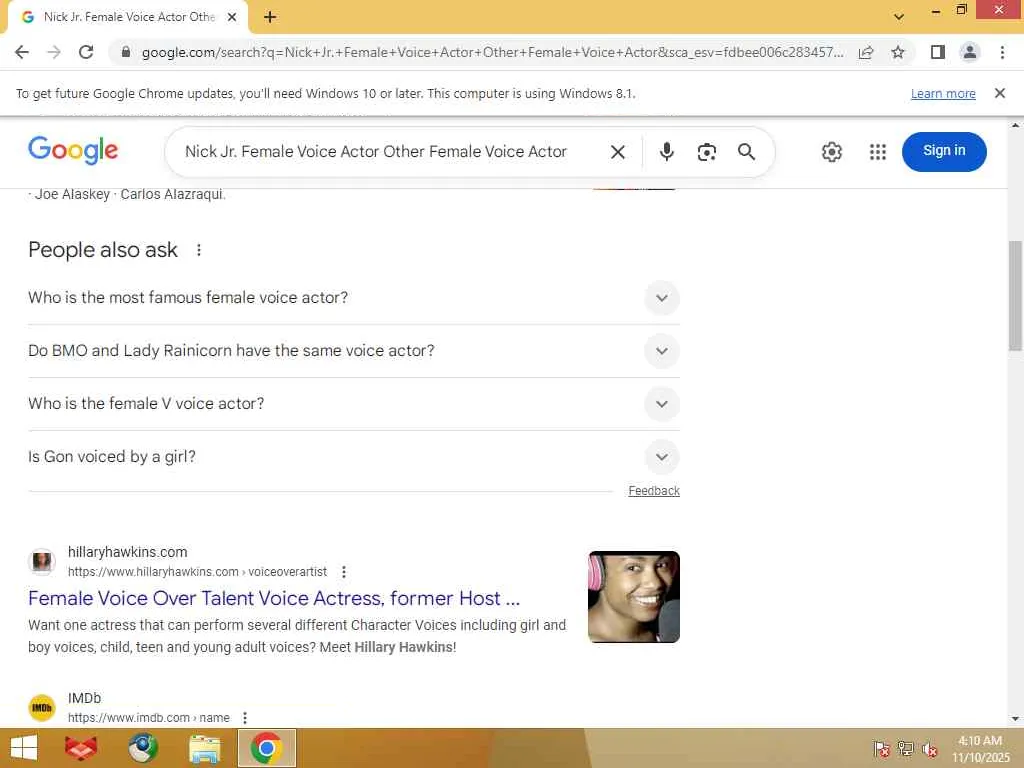
Task: Share this page from the address bar
Action: 866,52
